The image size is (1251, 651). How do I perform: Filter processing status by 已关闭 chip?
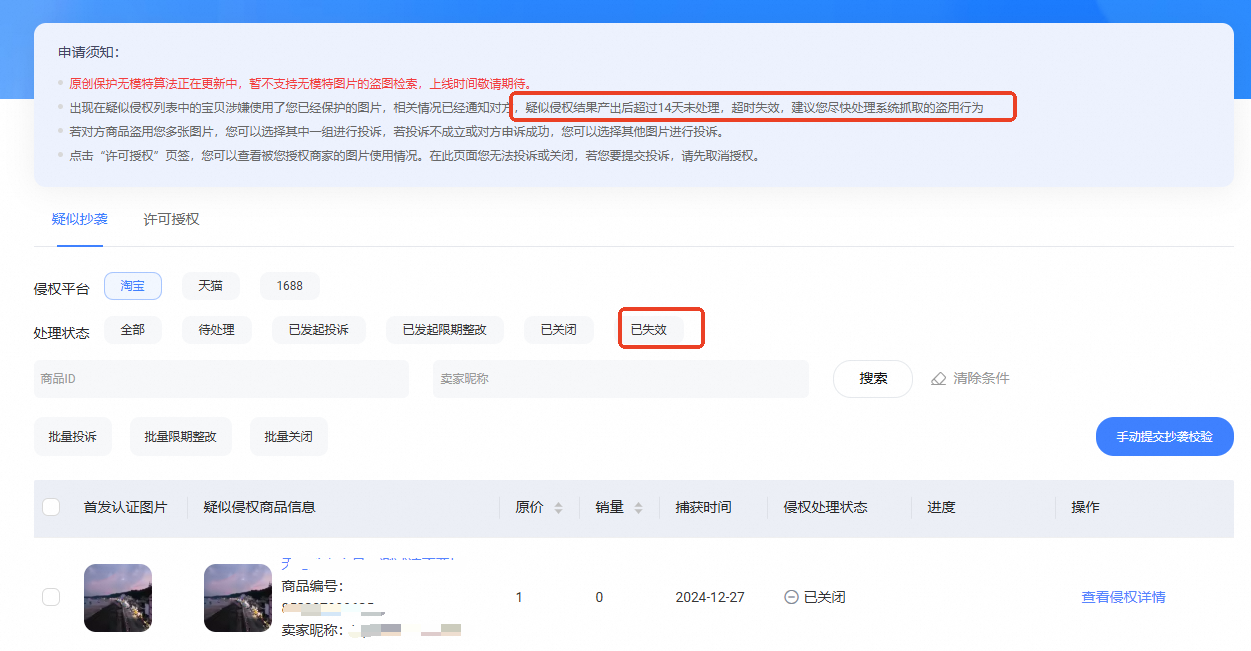(x=558, y=330)
